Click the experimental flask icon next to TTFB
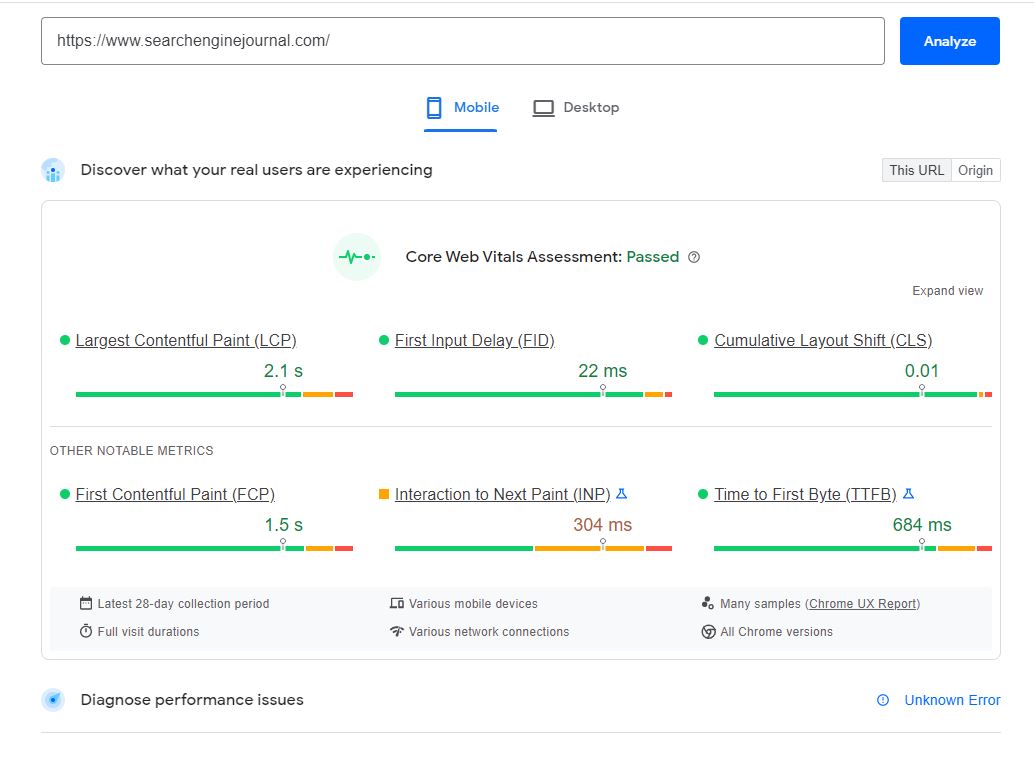The image size is (1034, 774). coord(907,492)
